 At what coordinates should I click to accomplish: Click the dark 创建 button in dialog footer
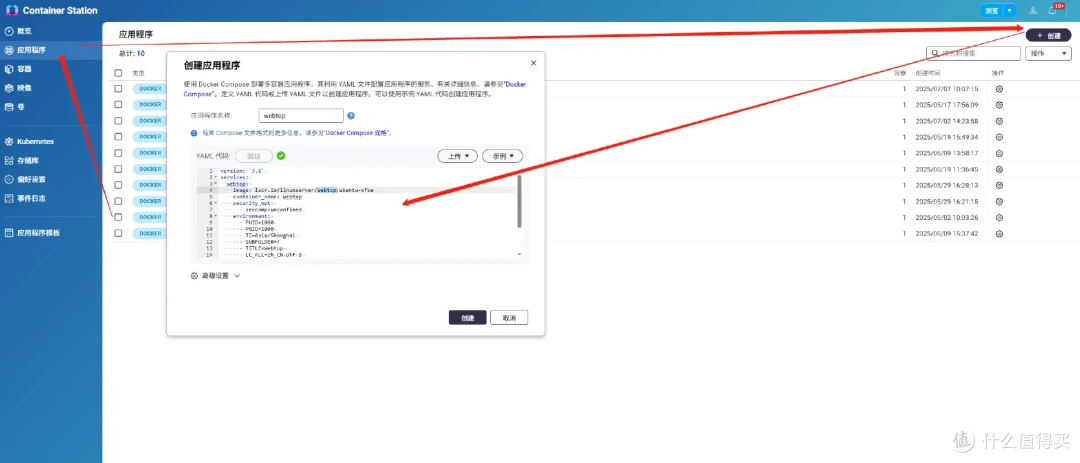[x=468, y=318]
